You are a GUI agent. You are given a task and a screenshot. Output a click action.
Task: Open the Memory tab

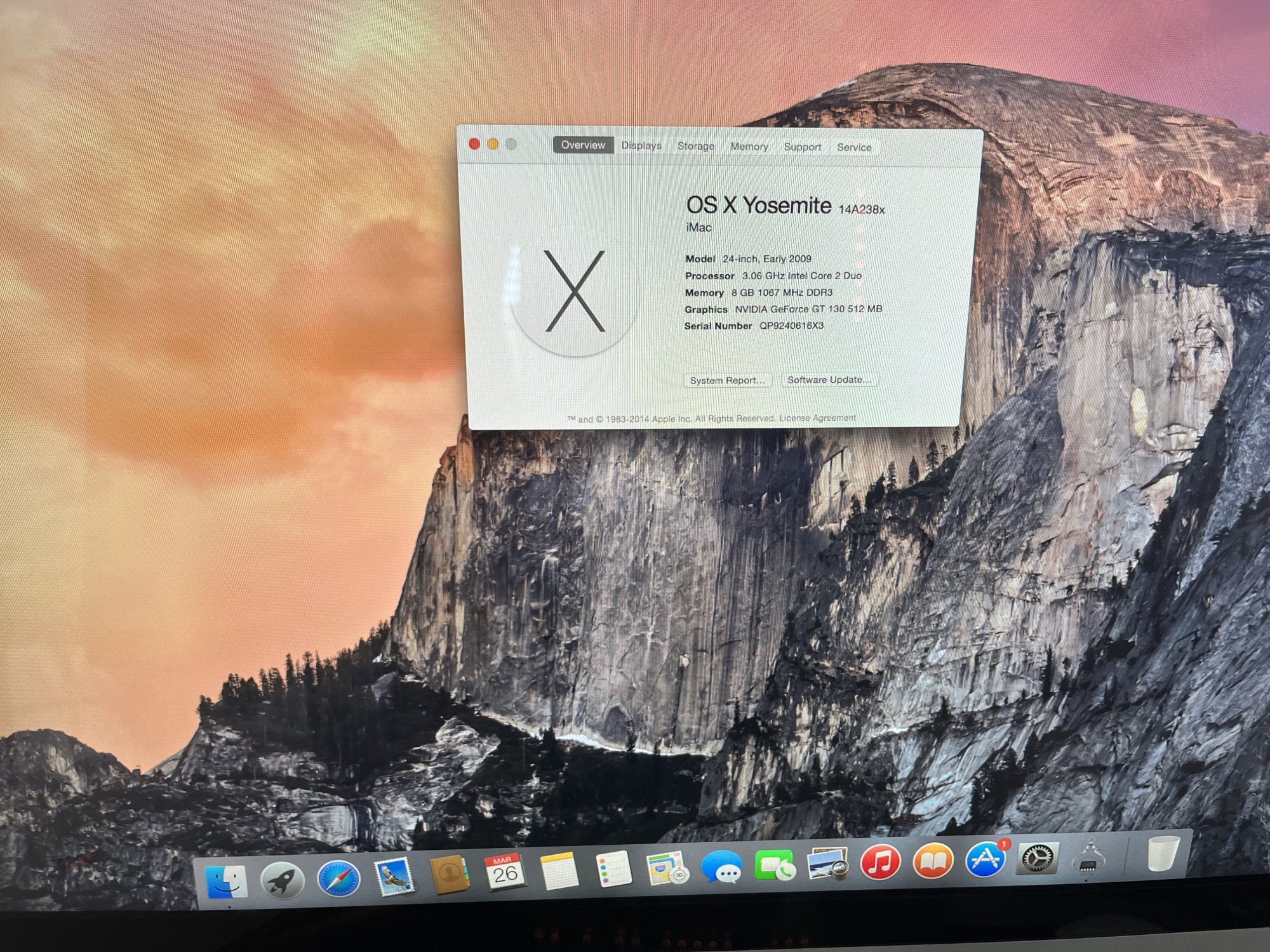click(749, 147)
